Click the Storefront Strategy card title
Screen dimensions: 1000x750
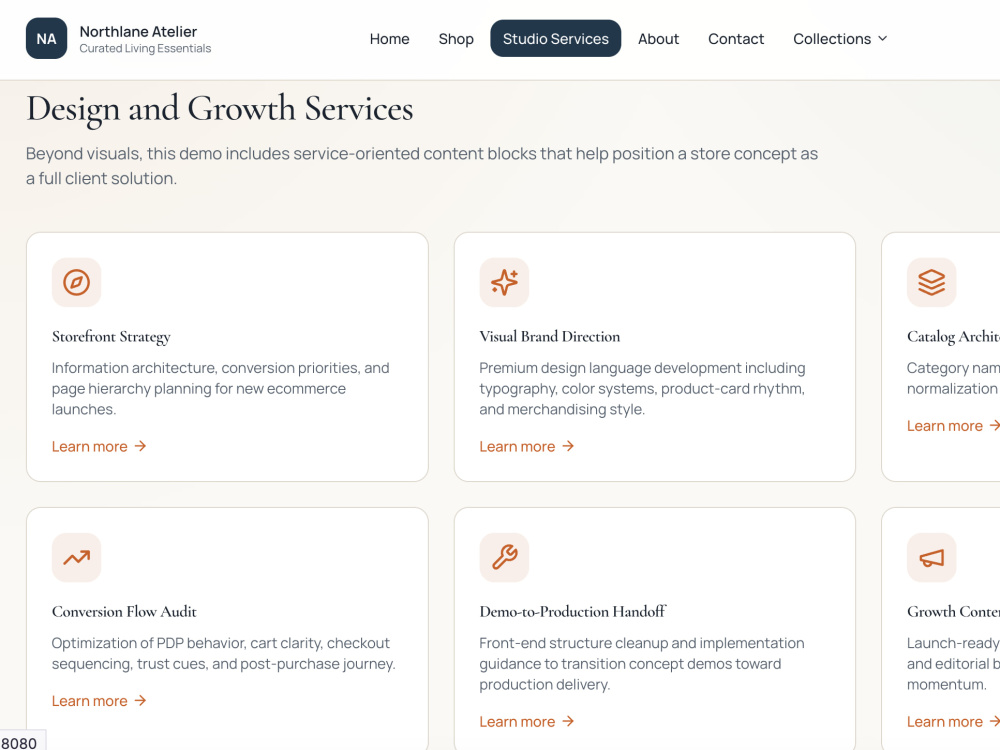pyautogui.click(x=111, y=337)
